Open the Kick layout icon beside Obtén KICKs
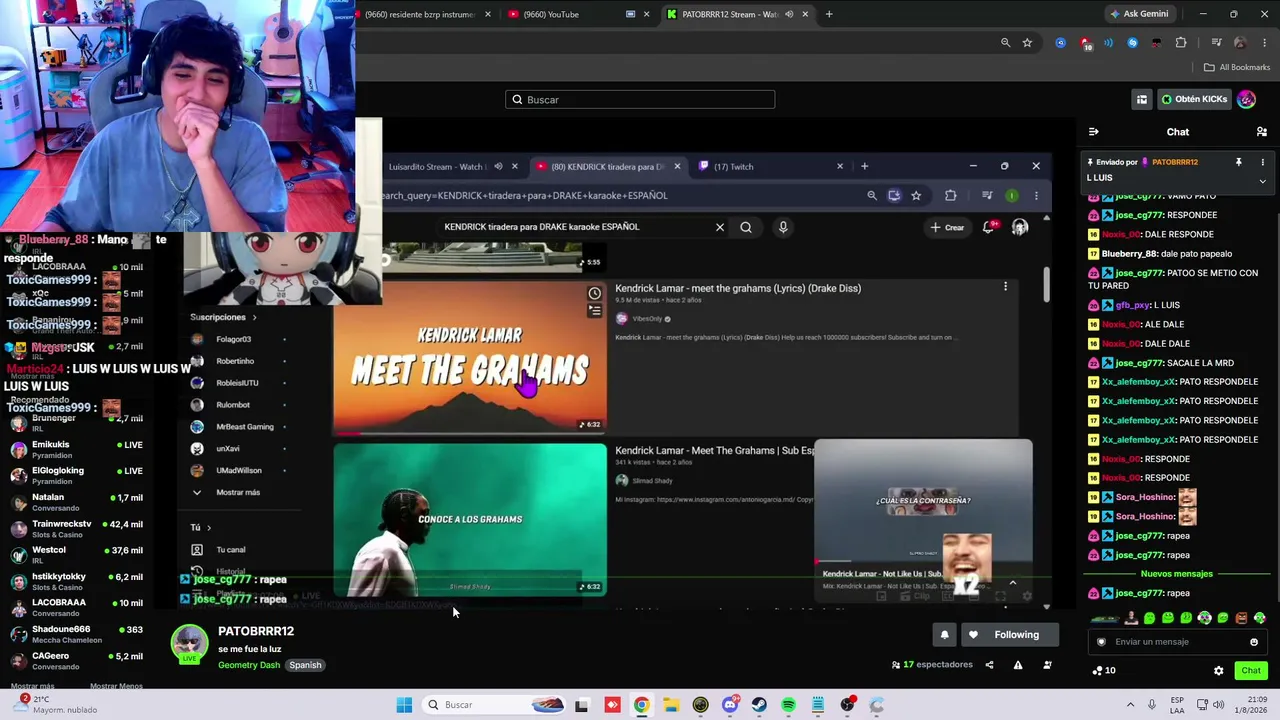Image resolution: width=1280 pixels, height=720 pixels. [x=1141, y=99]
